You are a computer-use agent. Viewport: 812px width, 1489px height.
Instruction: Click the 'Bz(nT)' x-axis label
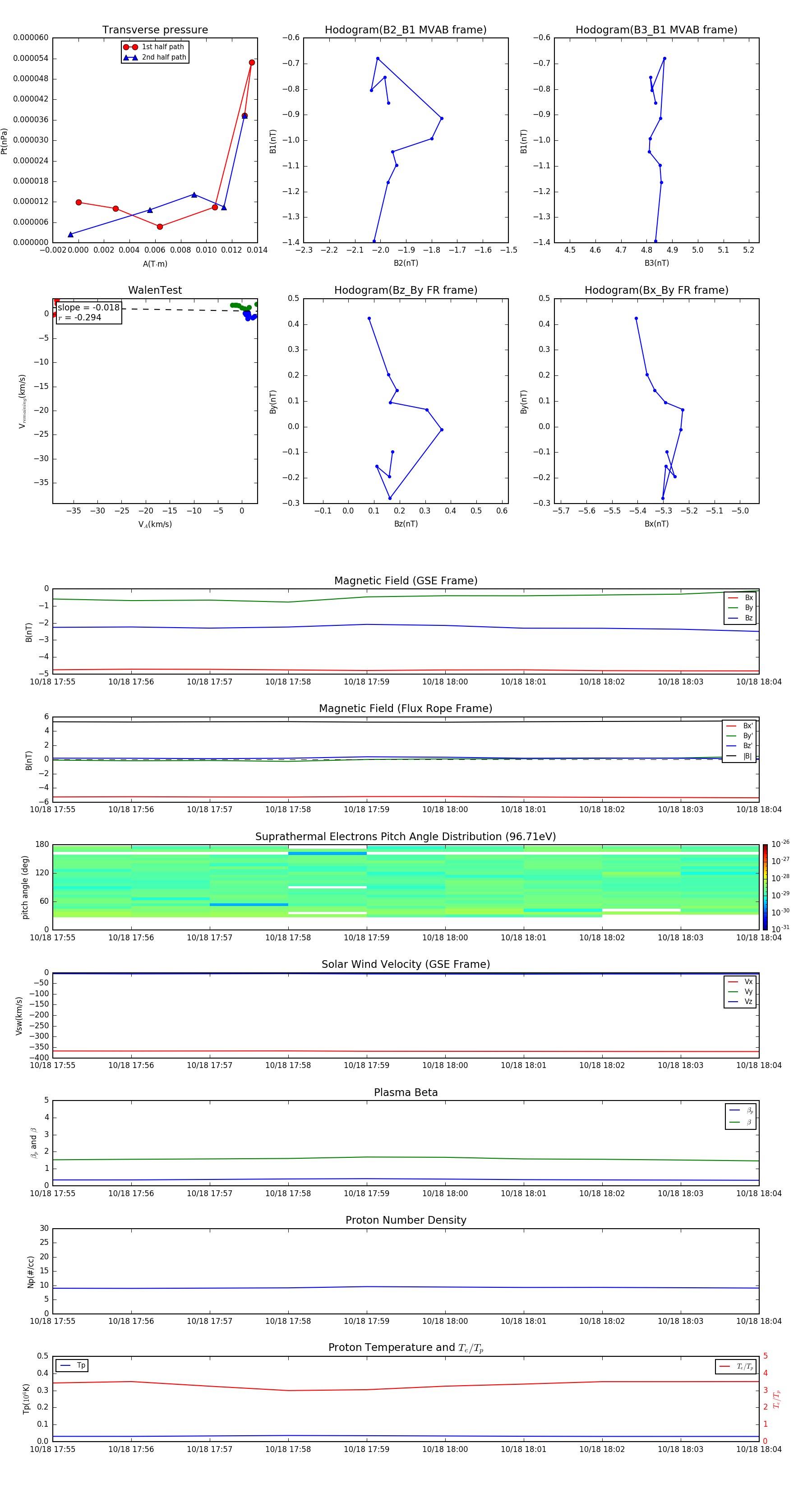(x=406, y=524)
